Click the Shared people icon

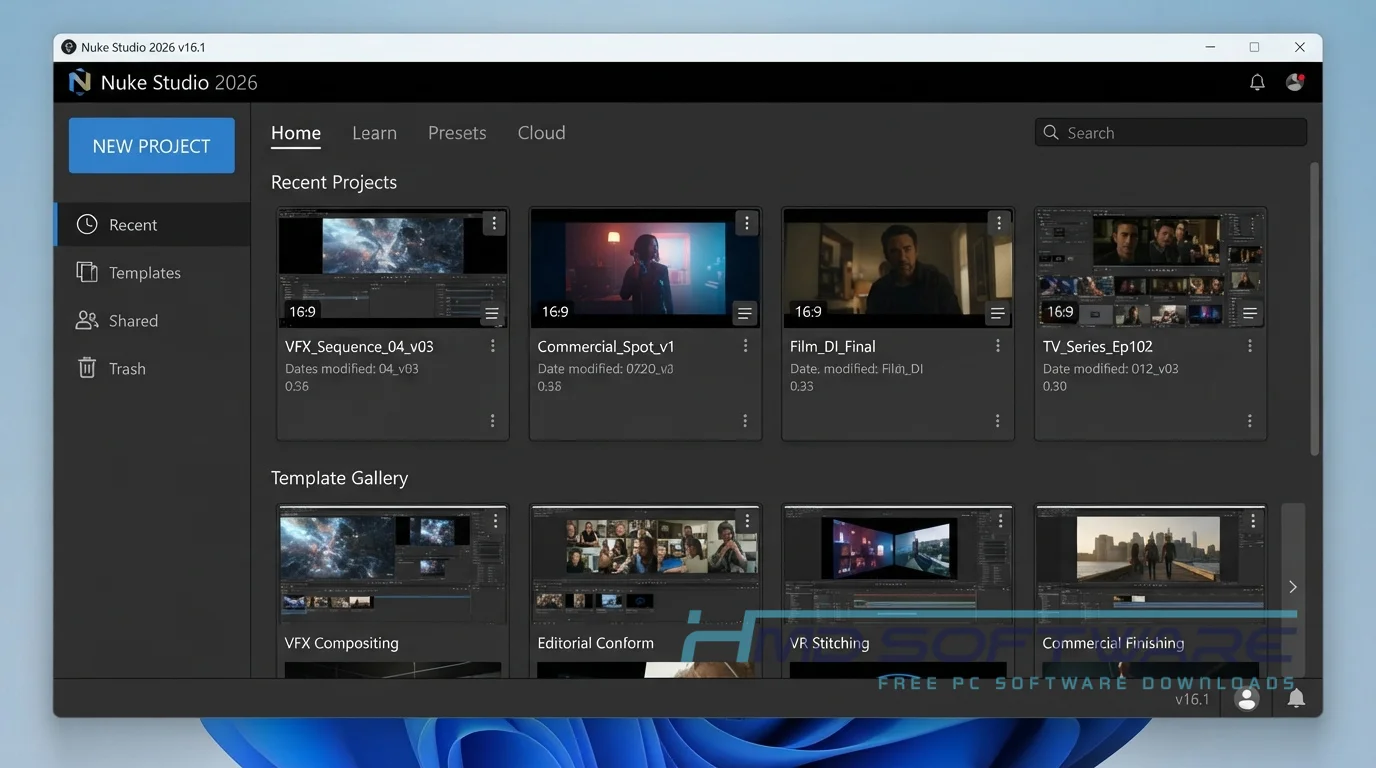click(x=87, y=320)
